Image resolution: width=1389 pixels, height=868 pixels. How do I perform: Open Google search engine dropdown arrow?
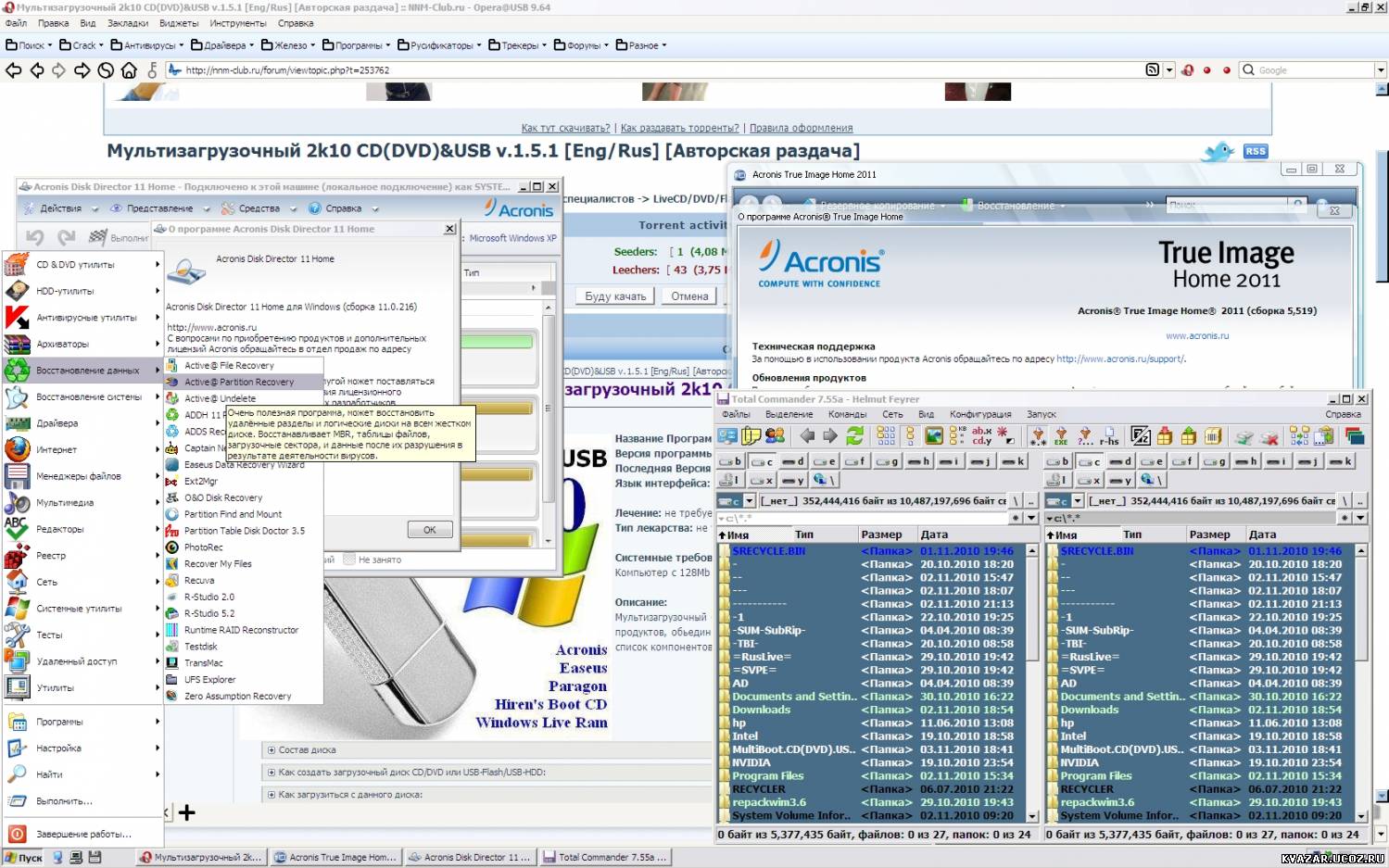(x=1381, y=69)
